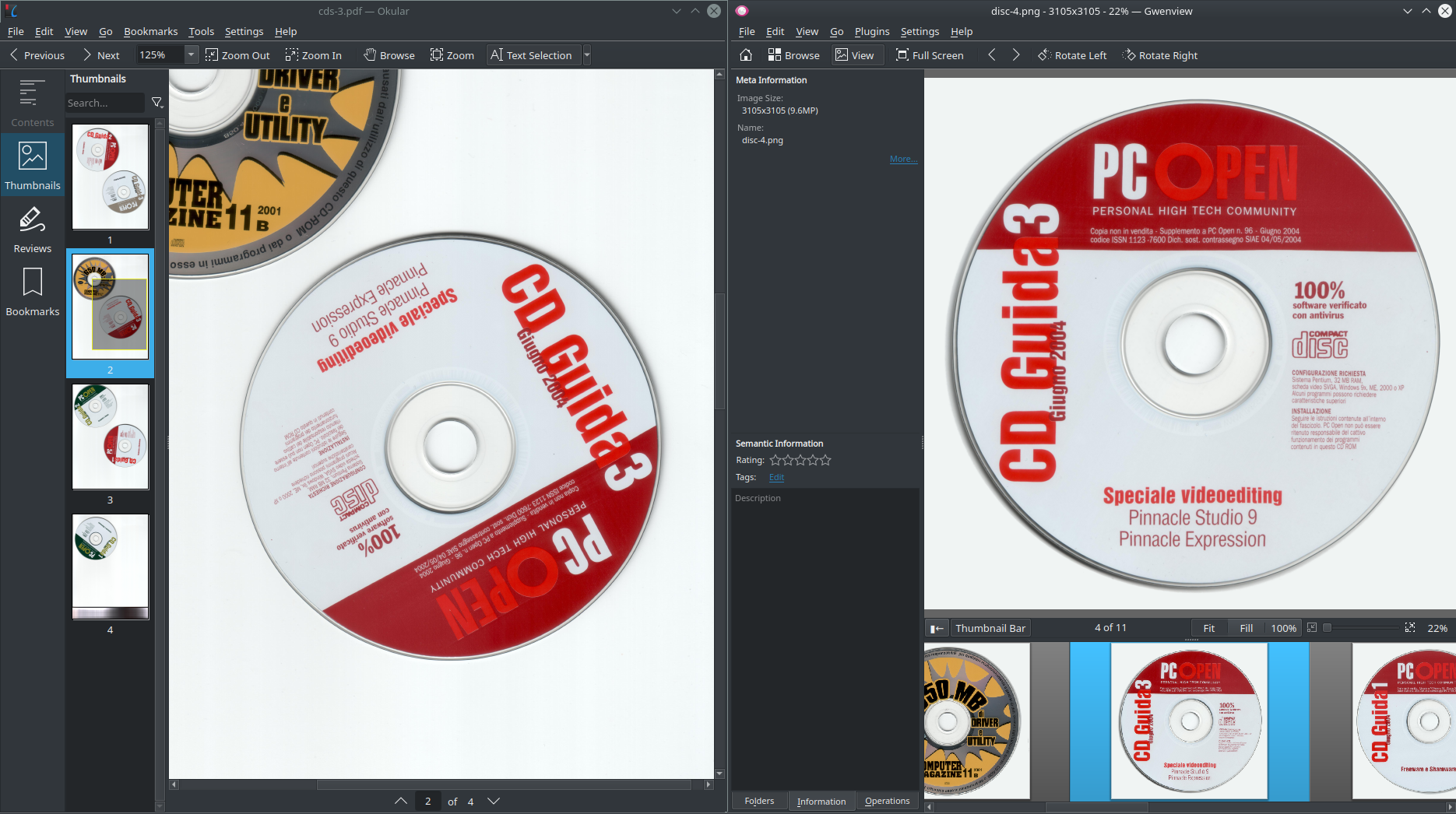Rotate the image right
Image resolution: width=1456 pixels, height=814 pixels.
click(x=1159, y=55)
